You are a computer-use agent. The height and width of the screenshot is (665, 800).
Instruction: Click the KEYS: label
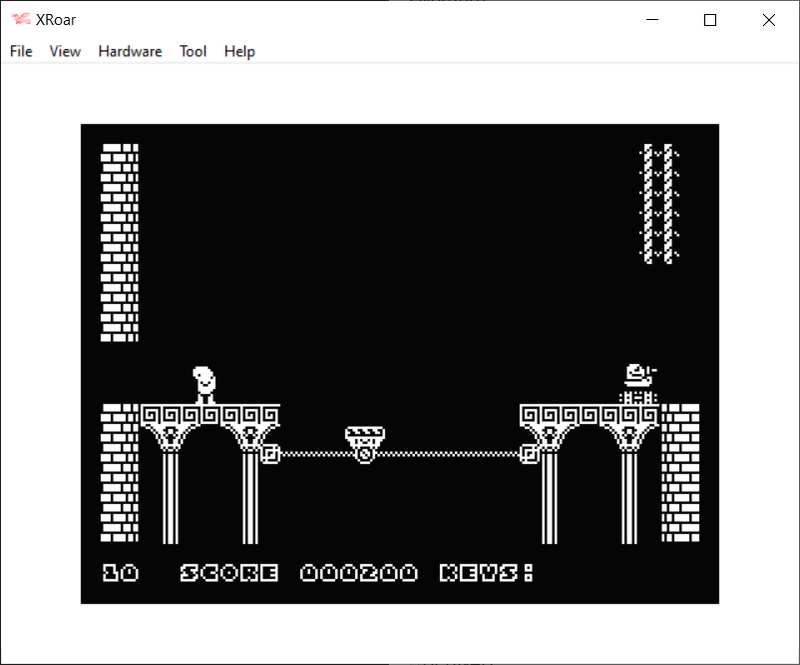[x=487, y=573]
